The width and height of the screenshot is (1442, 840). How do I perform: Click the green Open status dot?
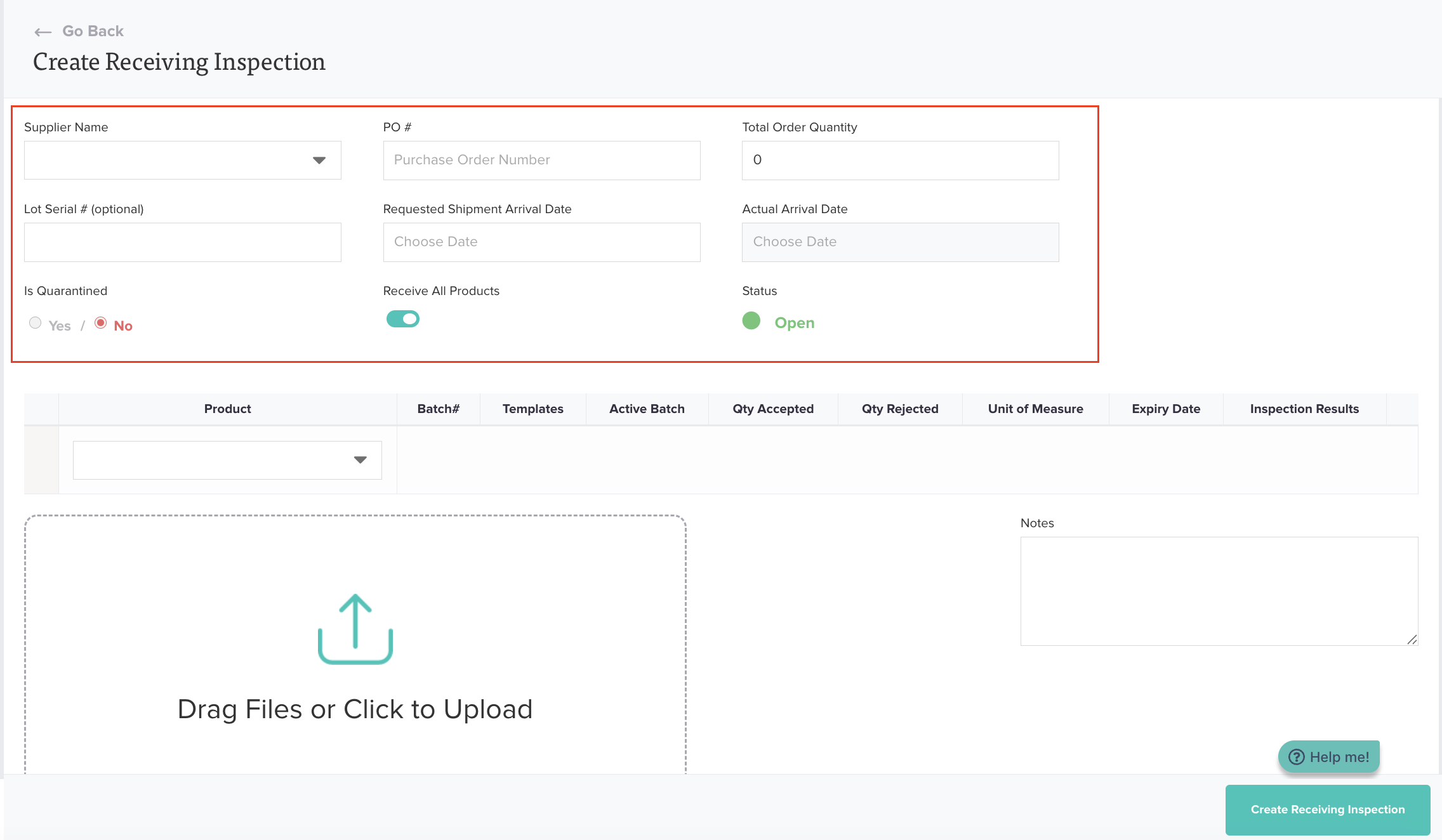click(x=751, y=321)
